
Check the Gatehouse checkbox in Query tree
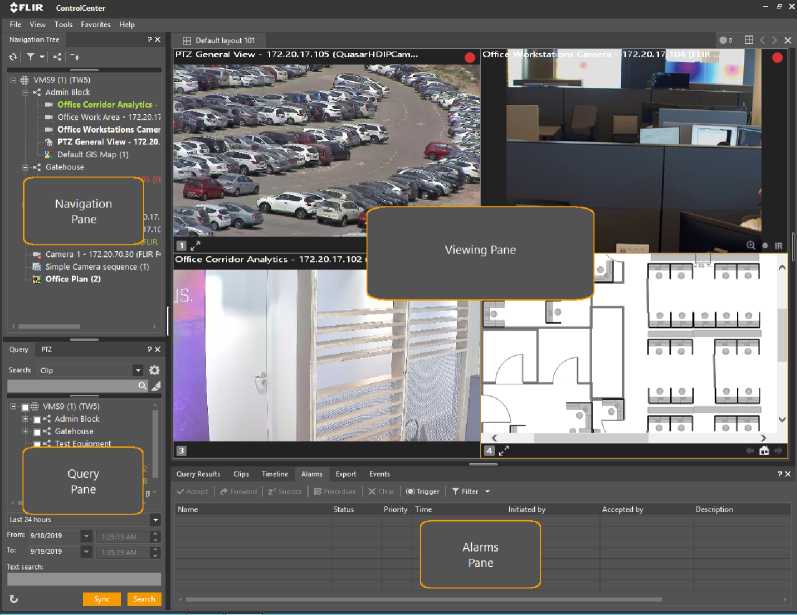(37, 431)
